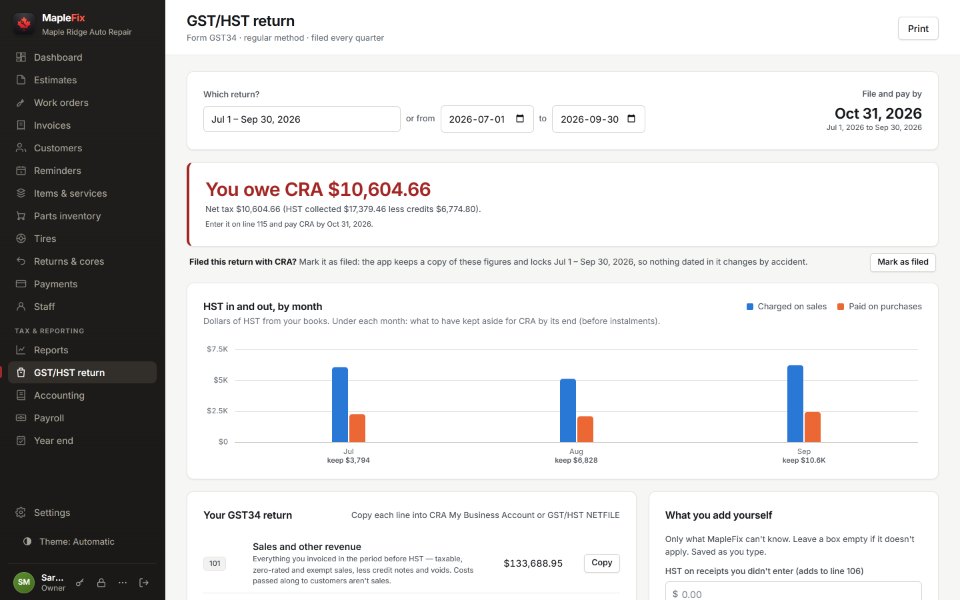Click the orange September purchases bar
960x600 pixels.
(x=812, y=427)
